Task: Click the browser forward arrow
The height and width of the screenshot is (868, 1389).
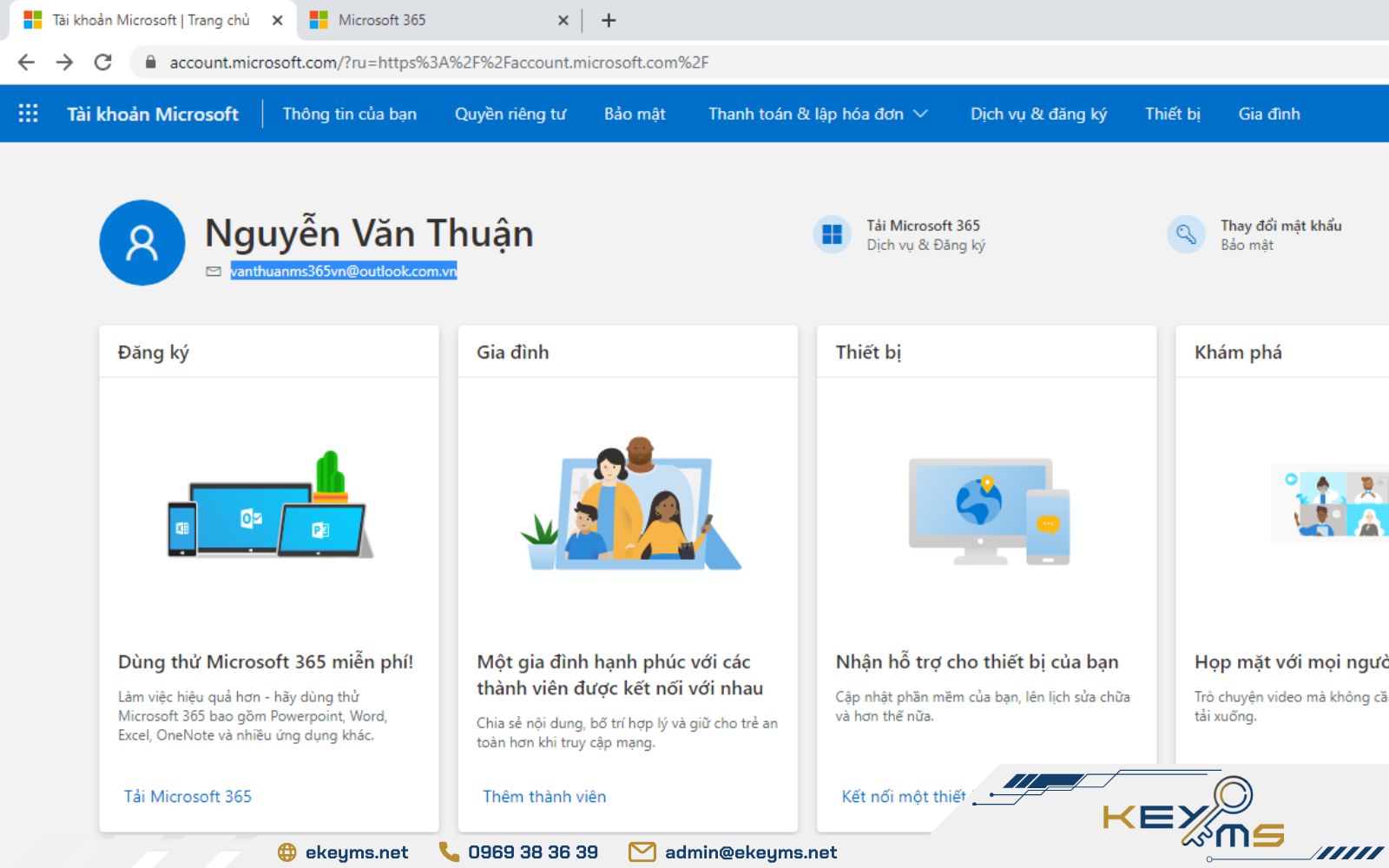Action: (64, 62)
